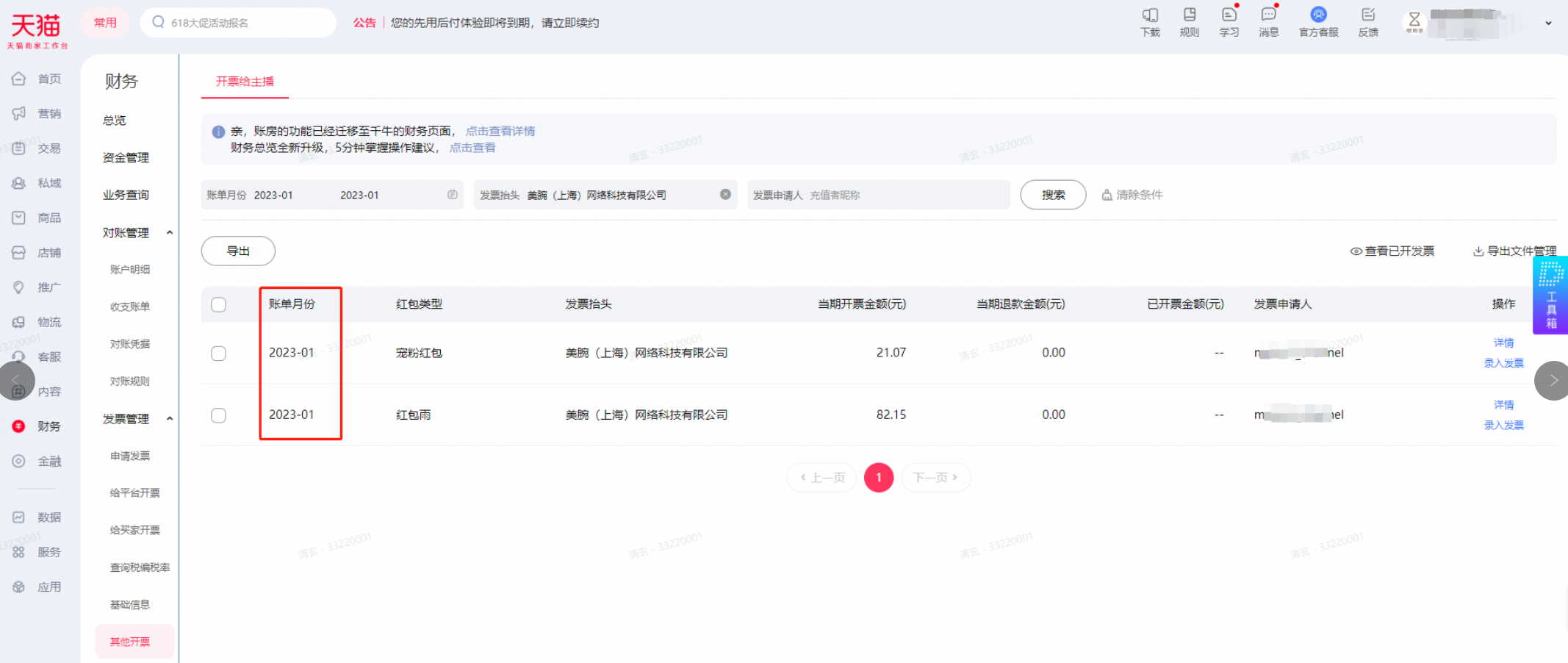Viewport: 1568px width, 663px height.
Task: Open 详情 for 宠粉红包 row
Action: point(1503,343)
